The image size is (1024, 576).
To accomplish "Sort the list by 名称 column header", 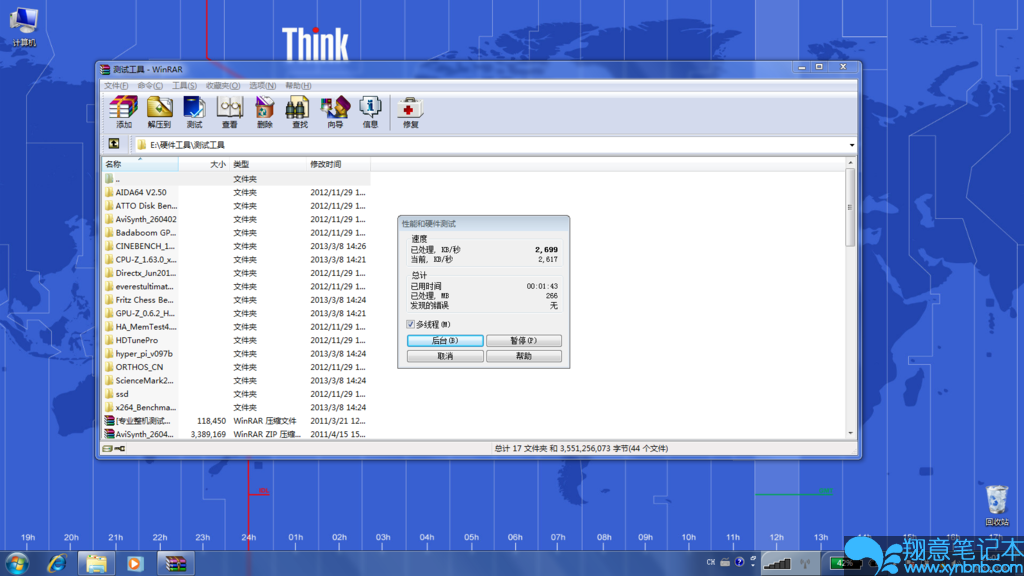I will (x=140, y=164).
